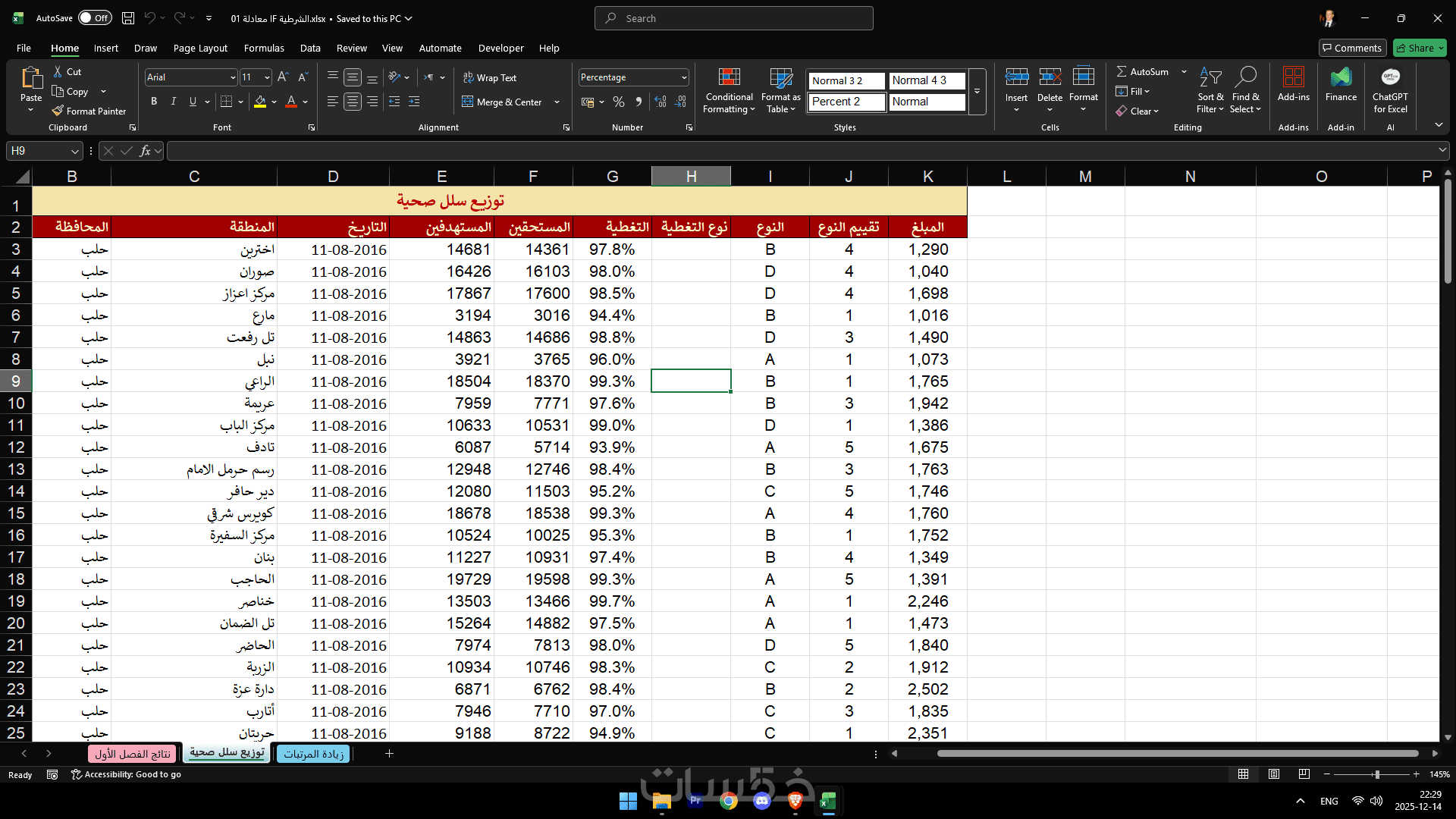Open the Name Box dropdown arrow
The width and height of the screenshot is (1456, 819).
tap(74, 151)
